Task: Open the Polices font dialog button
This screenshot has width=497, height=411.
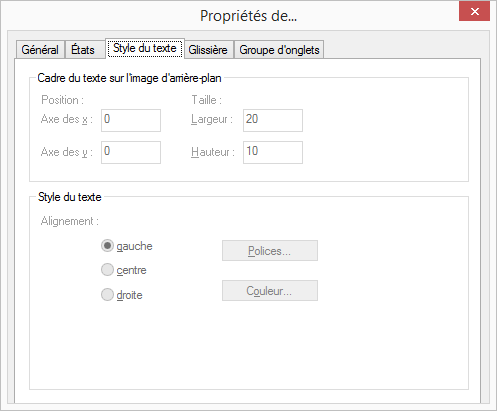Action: click(270, 251)
